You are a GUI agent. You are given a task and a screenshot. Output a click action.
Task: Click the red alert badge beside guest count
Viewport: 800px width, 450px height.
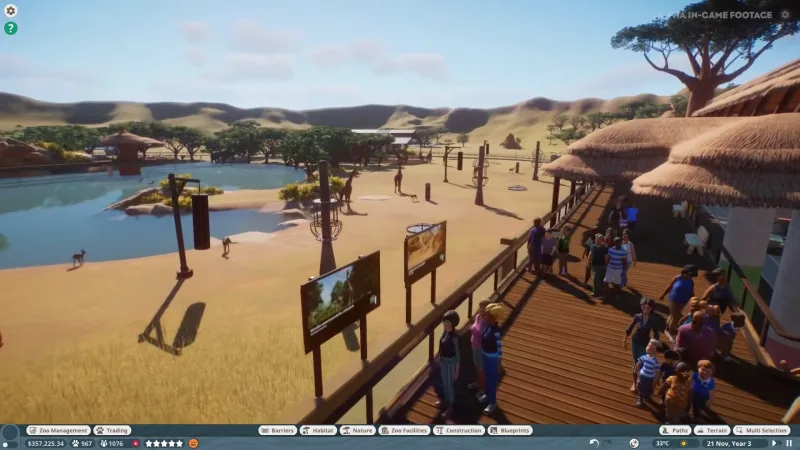pos(135,443)
